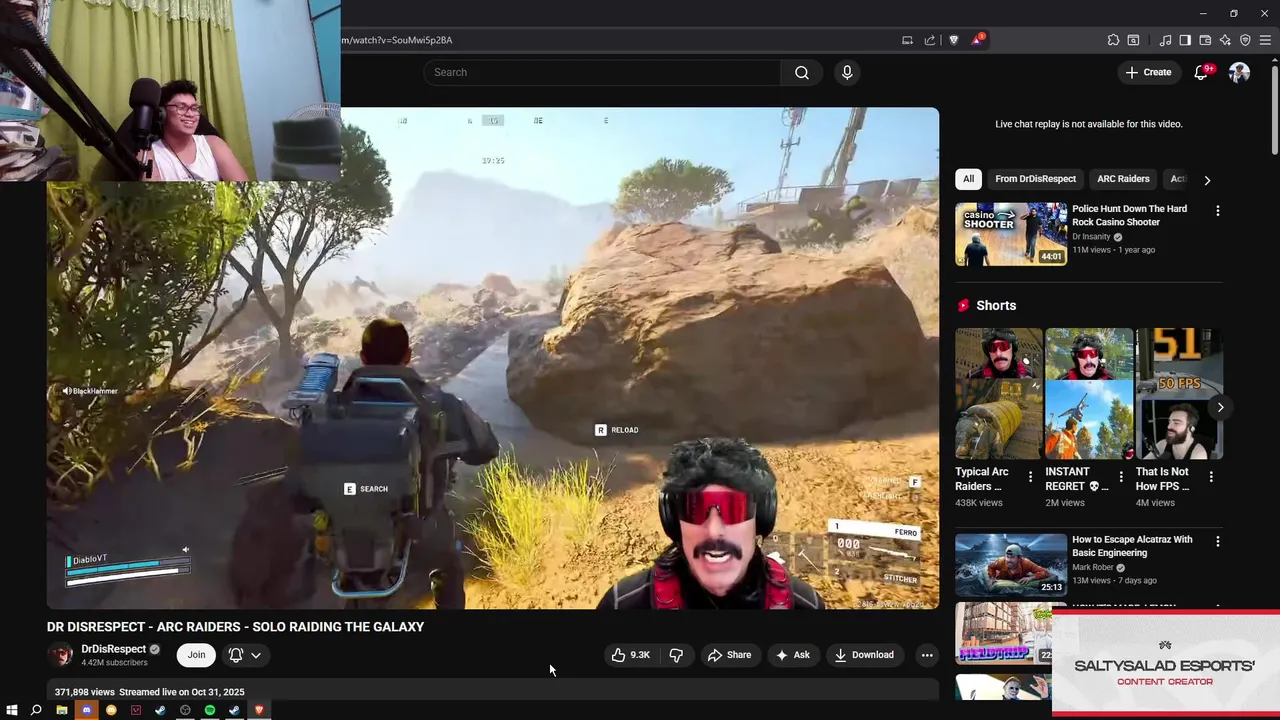Open the Brave playlist music note icon
The height and width of the screenshot is (720, 1280).
click(x=1165, y=40)
